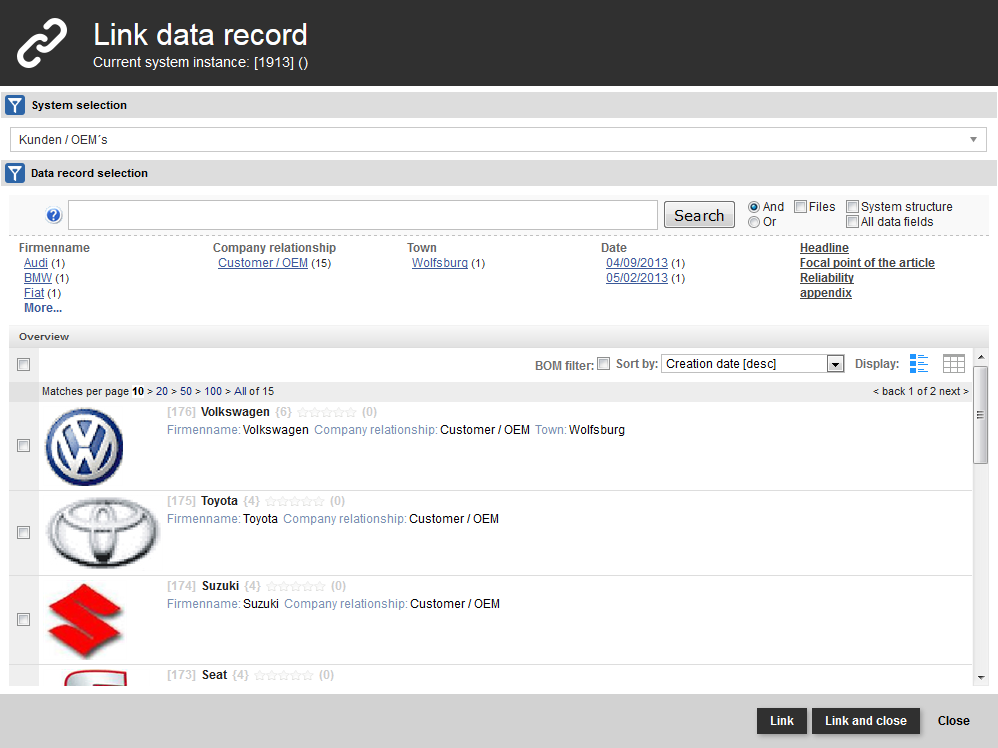Filter by Audi Firmenname

coord(36,263)
